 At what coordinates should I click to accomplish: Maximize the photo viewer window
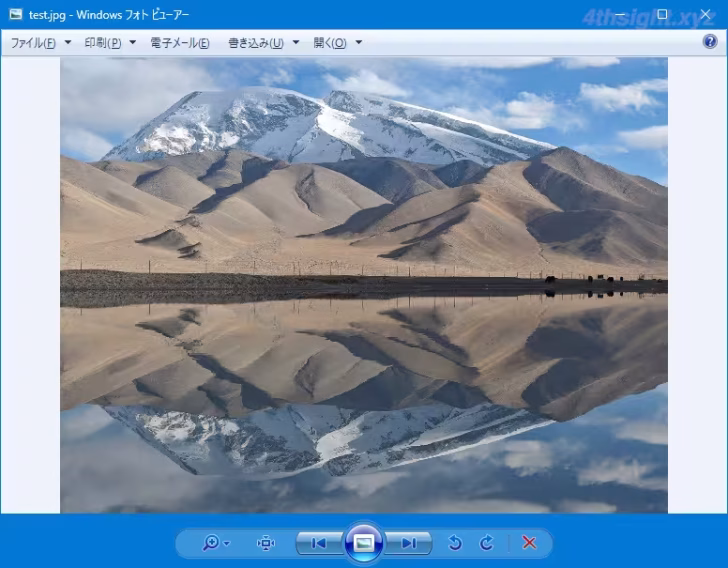[663, 14]
